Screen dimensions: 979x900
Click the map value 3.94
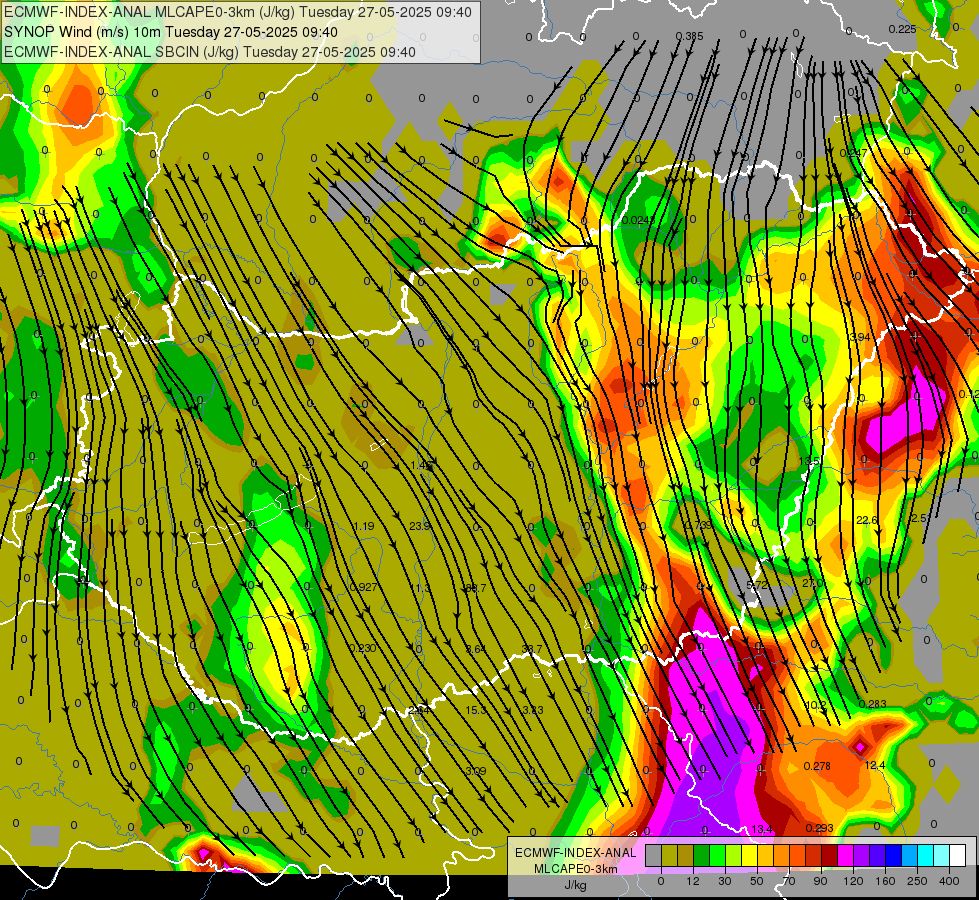[860, 337]
